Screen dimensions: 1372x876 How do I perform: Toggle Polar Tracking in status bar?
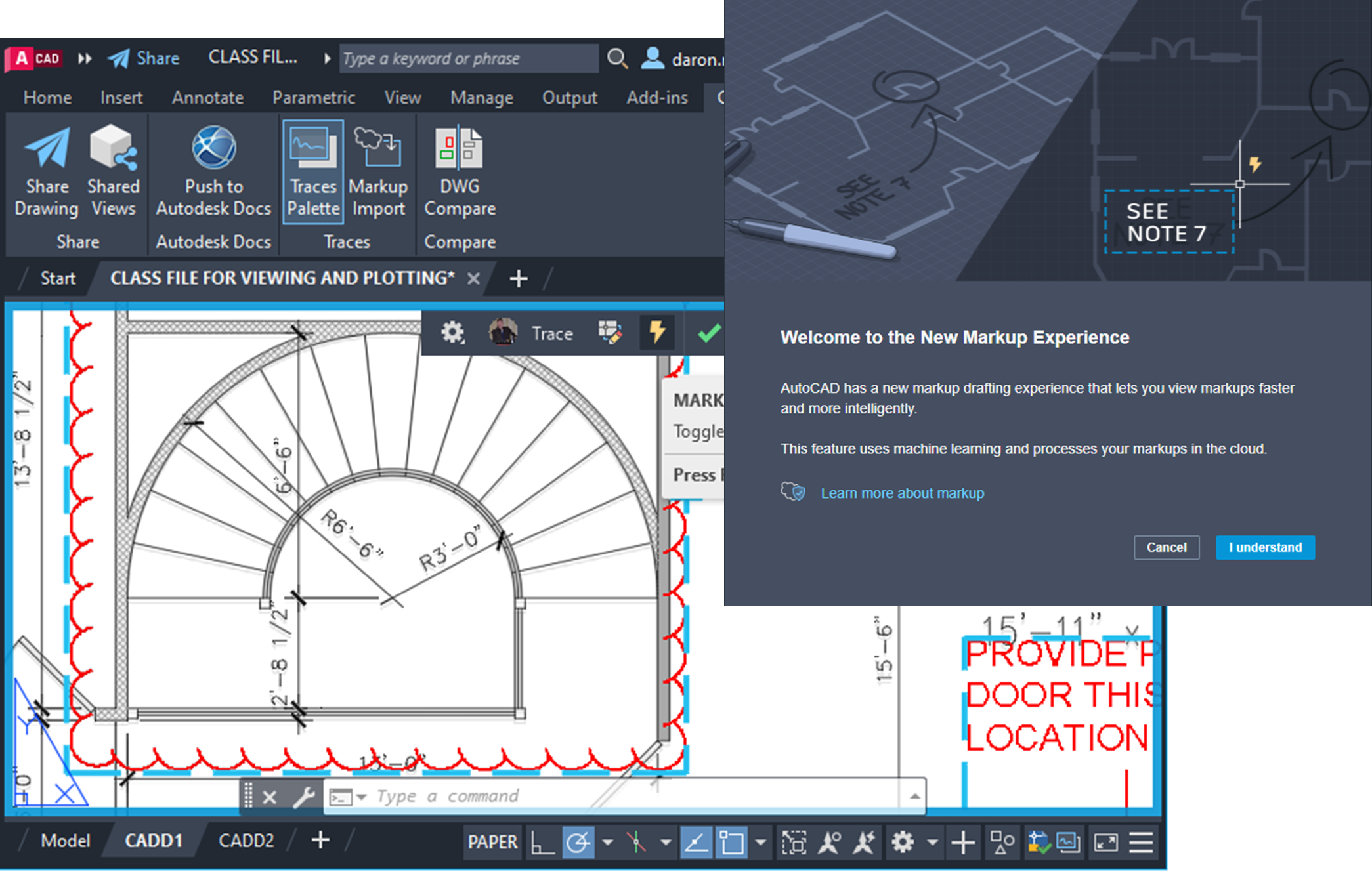(578, 842)
